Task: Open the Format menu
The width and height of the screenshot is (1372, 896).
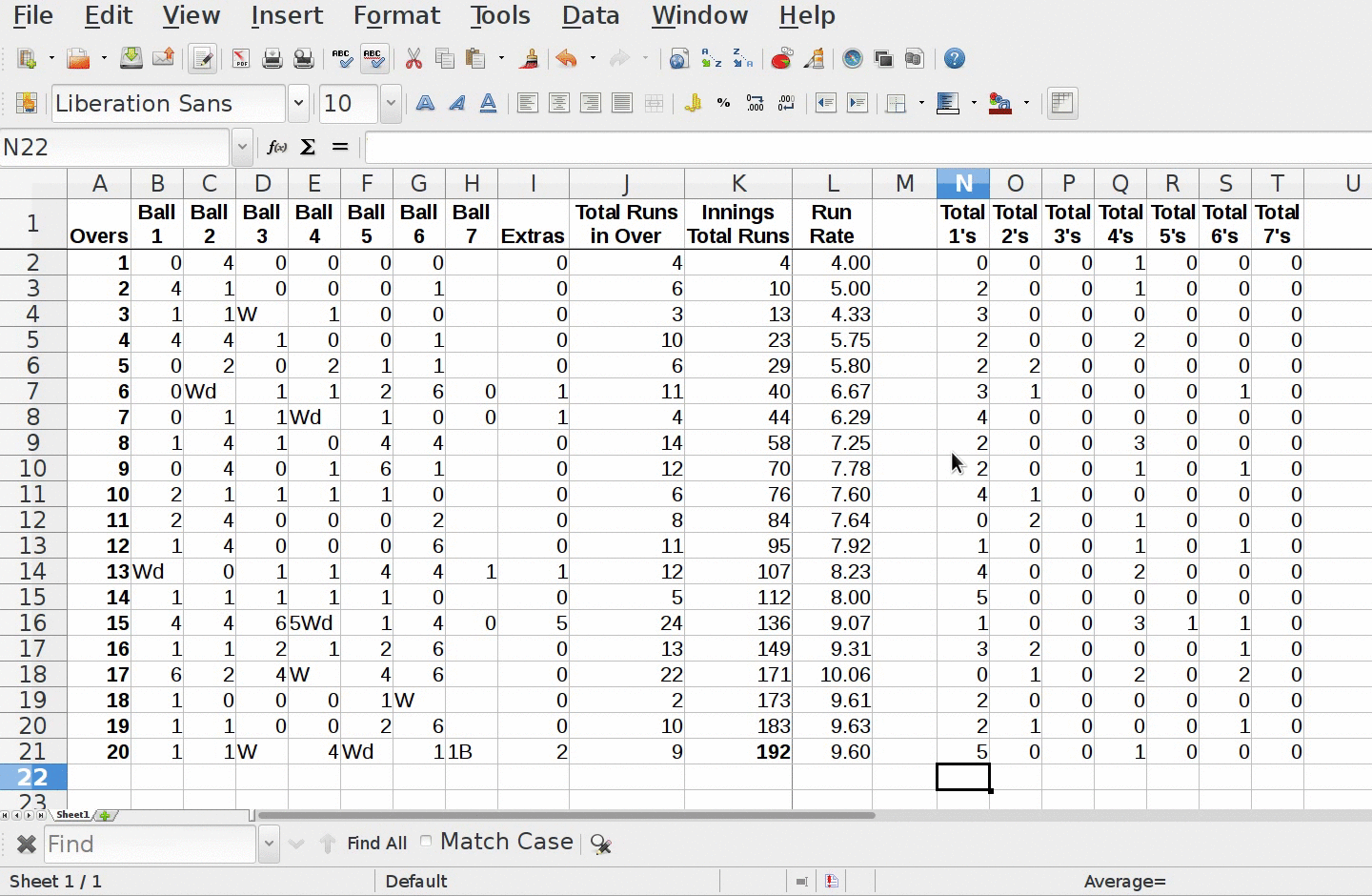Action: tap(396, 15)
